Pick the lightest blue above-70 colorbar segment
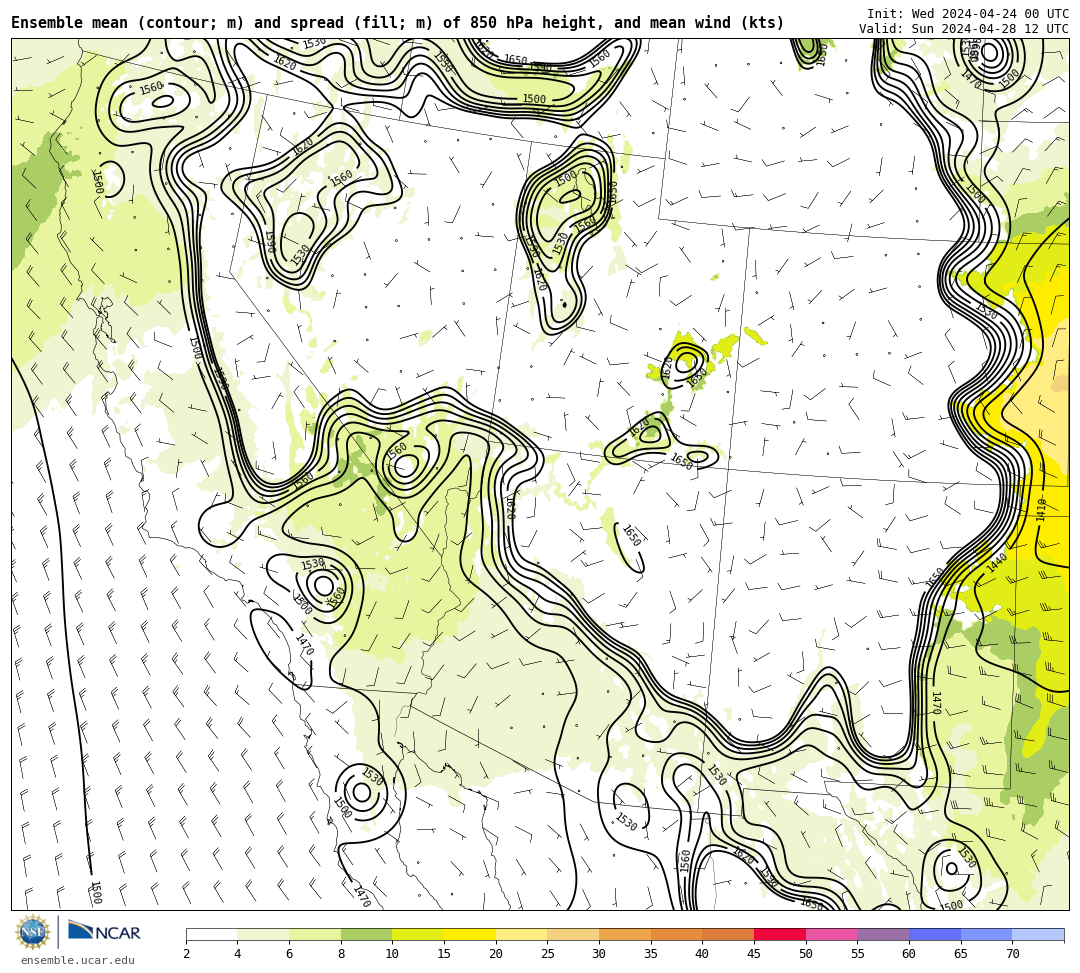This screenshot has width=1080, height=973. pyautogui.click(x=1038, y=934)
